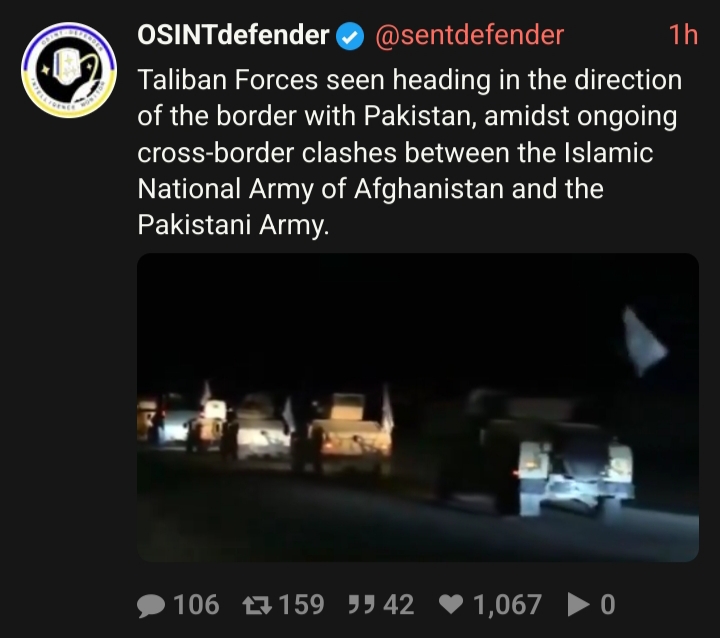
Task: Click the play triangle views icon
Action: tap(579, 604)
